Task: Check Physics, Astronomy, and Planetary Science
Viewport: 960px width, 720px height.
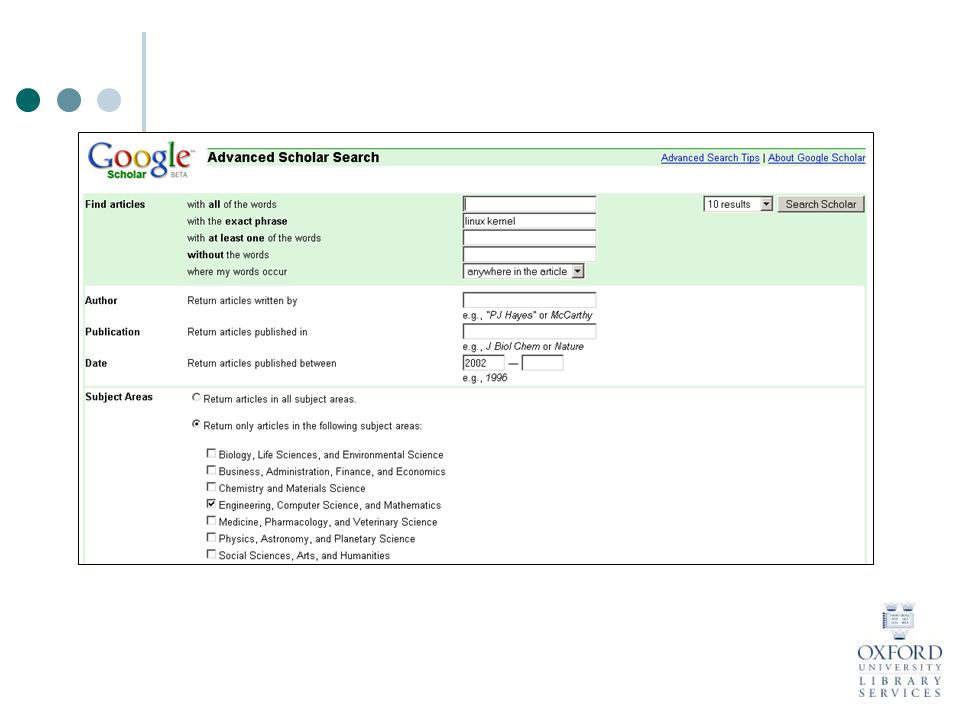Action: pos(211,537)
